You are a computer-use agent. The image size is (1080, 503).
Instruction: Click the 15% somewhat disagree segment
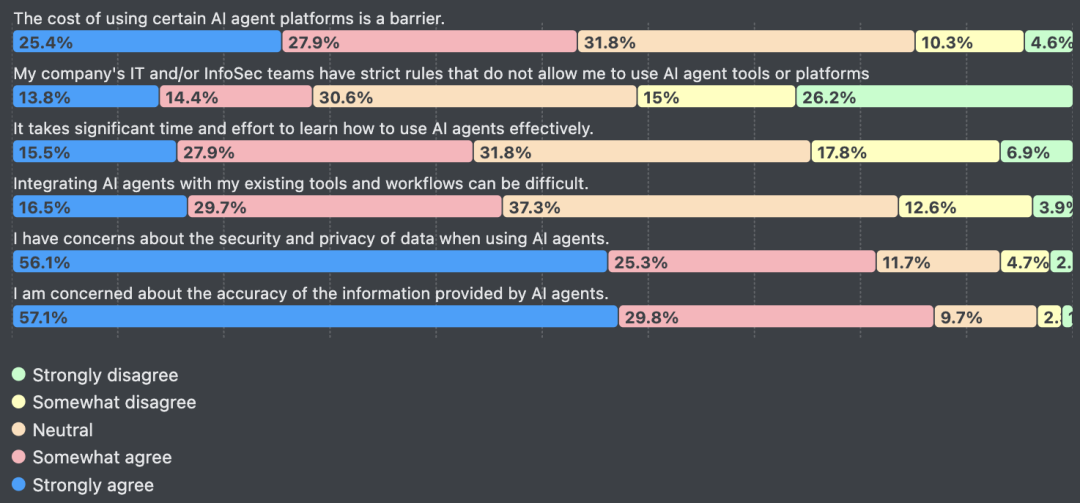pos(716,97)
